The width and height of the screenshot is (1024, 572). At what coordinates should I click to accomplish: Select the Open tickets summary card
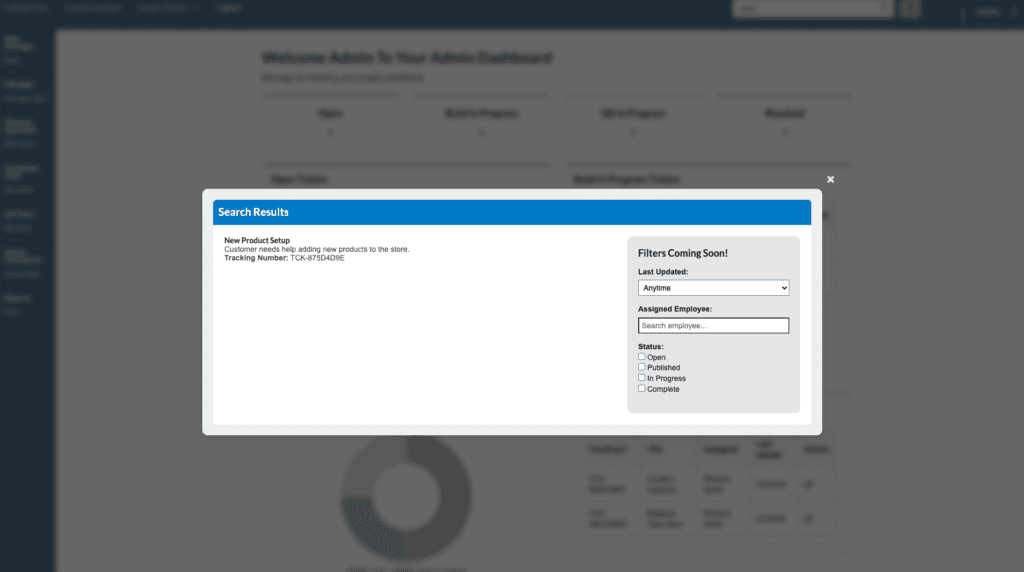(x=330, y=123)
